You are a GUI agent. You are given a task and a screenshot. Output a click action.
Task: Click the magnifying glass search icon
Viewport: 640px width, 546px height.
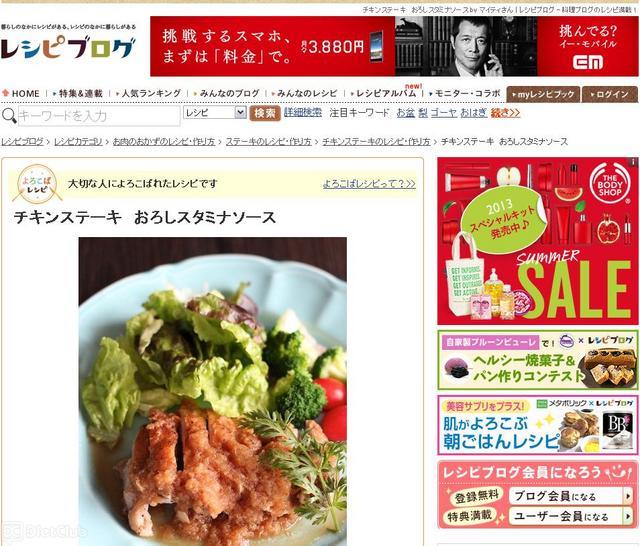coord(9,115)
